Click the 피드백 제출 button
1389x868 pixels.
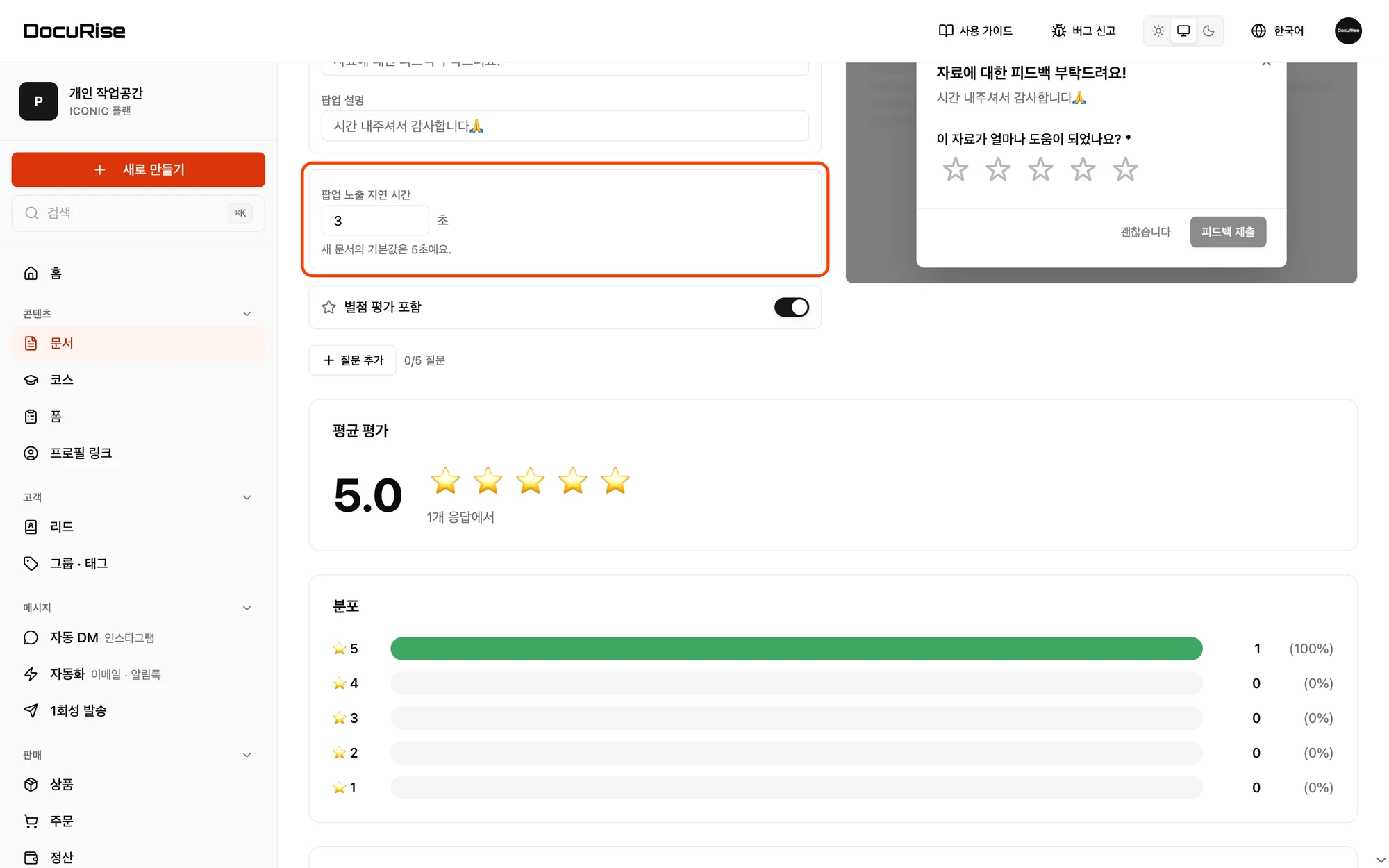point(1228,232)
